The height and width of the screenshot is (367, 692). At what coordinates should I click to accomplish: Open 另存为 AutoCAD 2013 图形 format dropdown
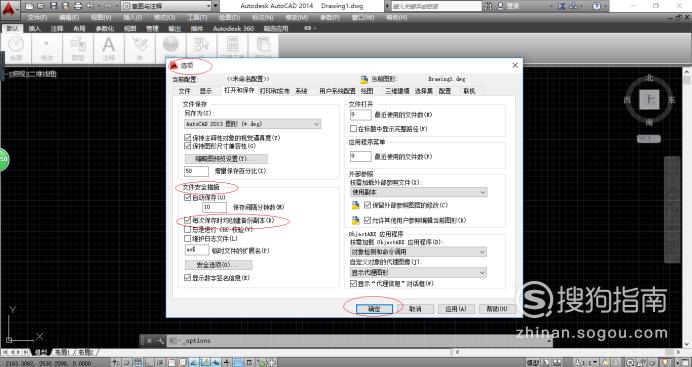tap(252, 124)
